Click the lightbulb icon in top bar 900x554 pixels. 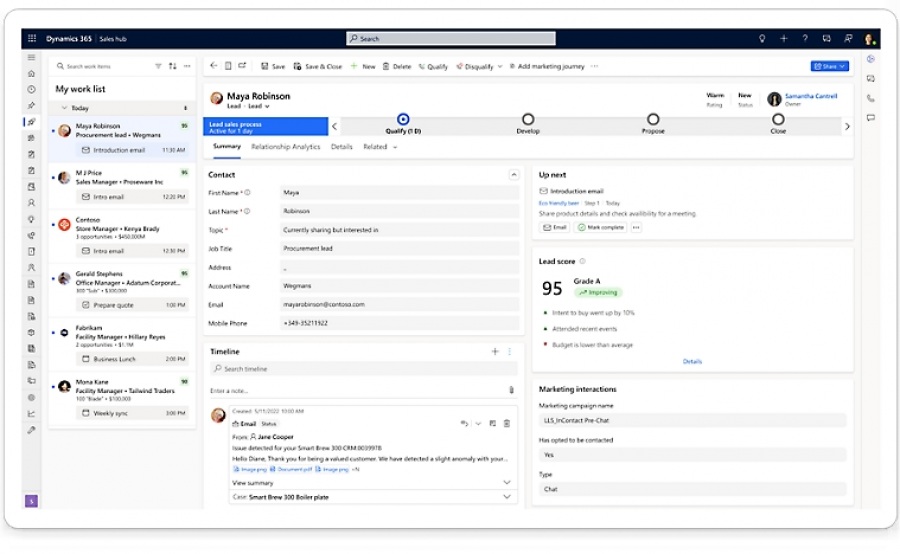pos(762,39)
